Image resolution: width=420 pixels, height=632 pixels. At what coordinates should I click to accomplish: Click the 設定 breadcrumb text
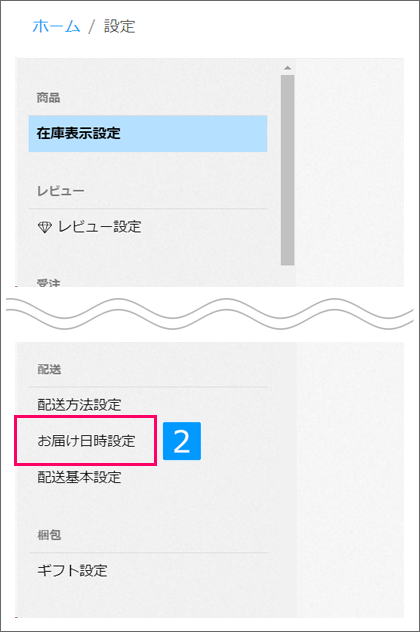(119, 27)
